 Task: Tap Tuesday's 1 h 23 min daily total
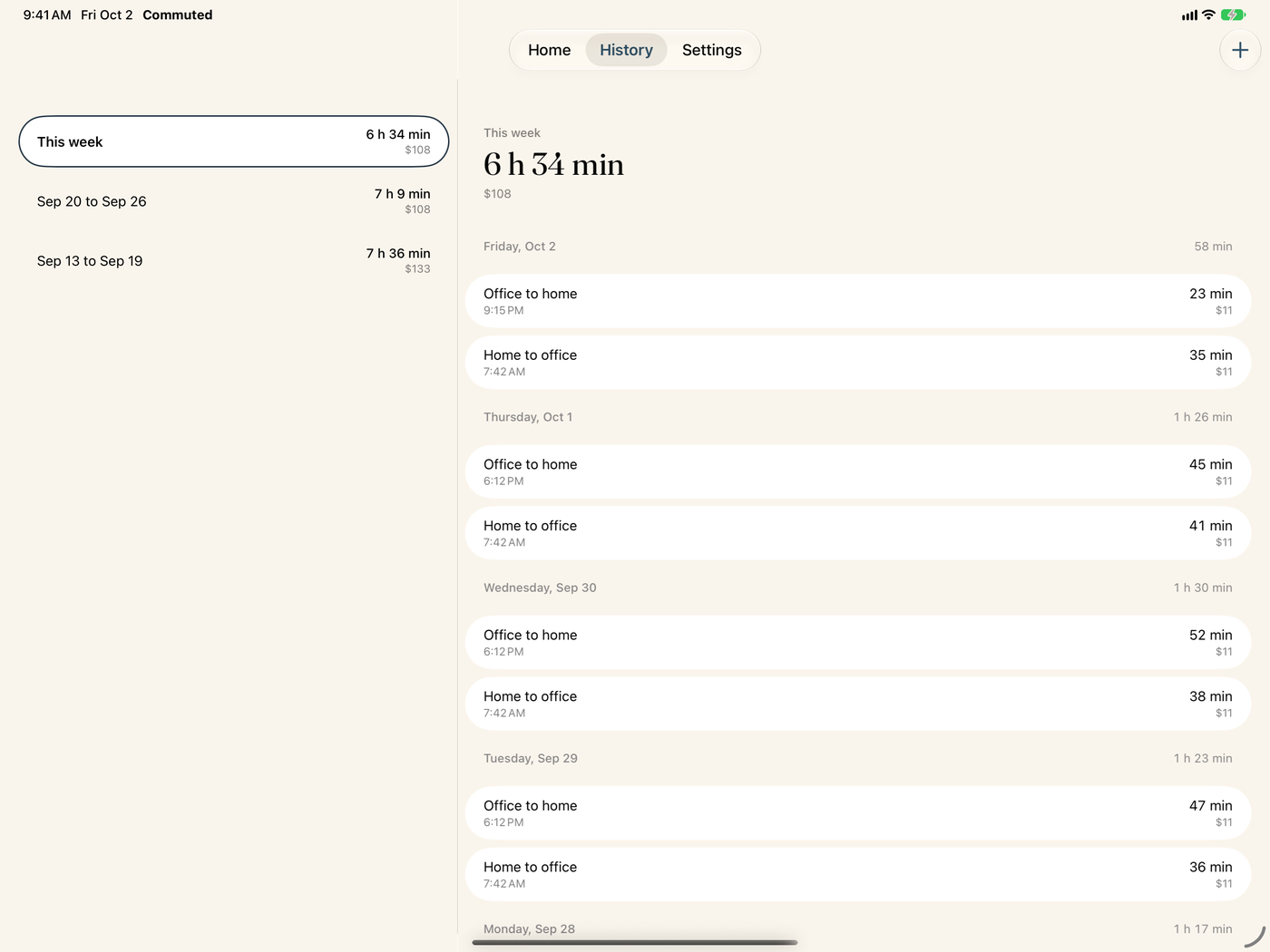click(1203, 758)
